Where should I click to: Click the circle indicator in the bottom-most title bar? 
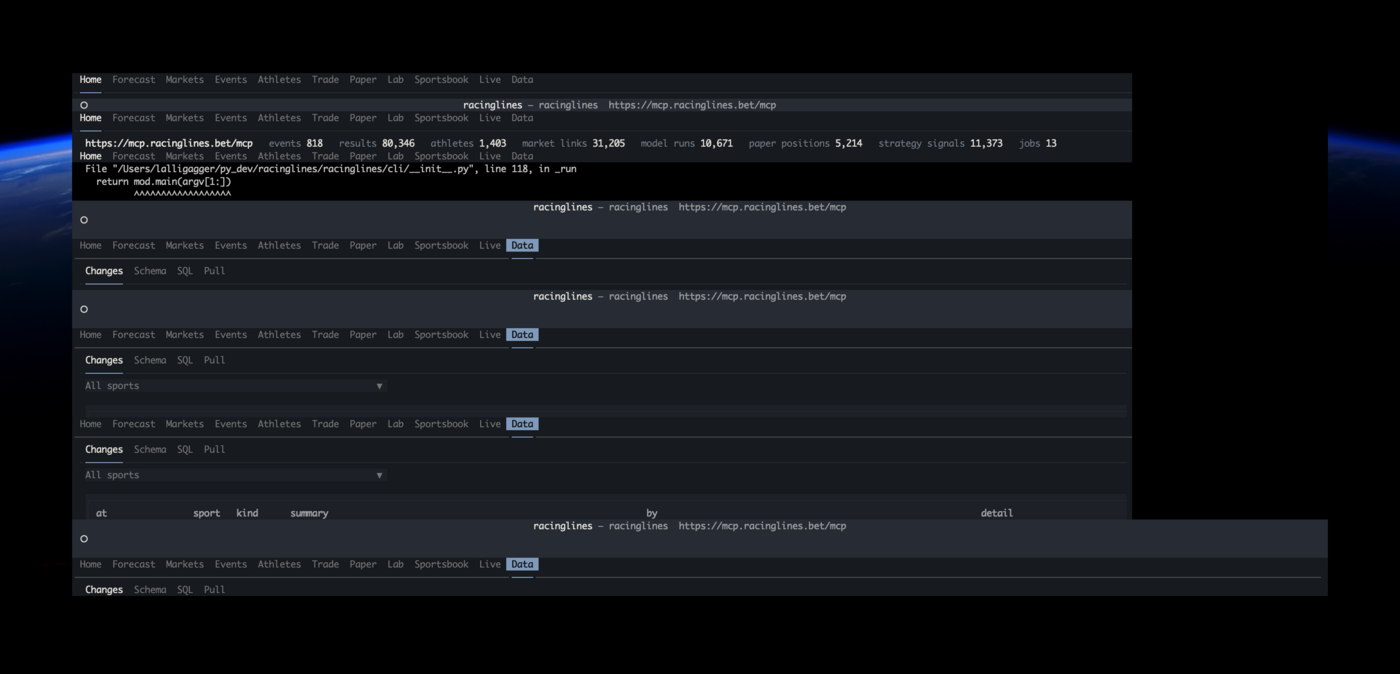[x=84, y=539]
